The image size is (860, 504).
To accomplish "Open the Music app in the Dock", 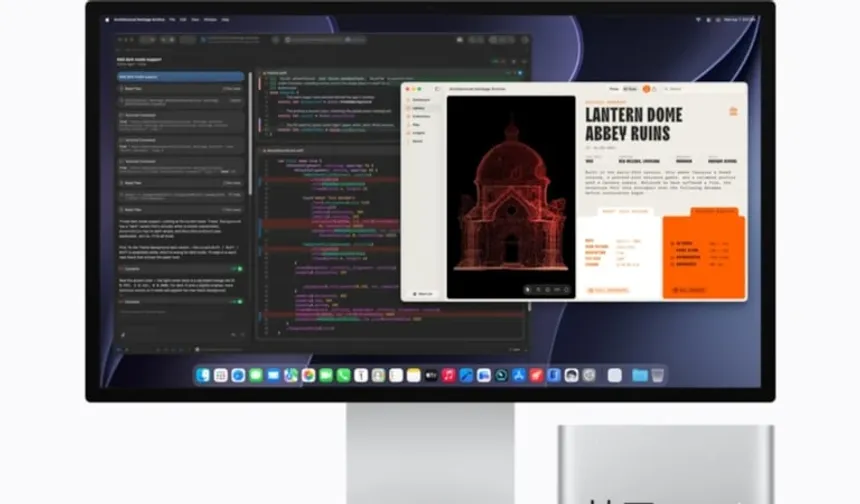I will click(x=449, y=375).
